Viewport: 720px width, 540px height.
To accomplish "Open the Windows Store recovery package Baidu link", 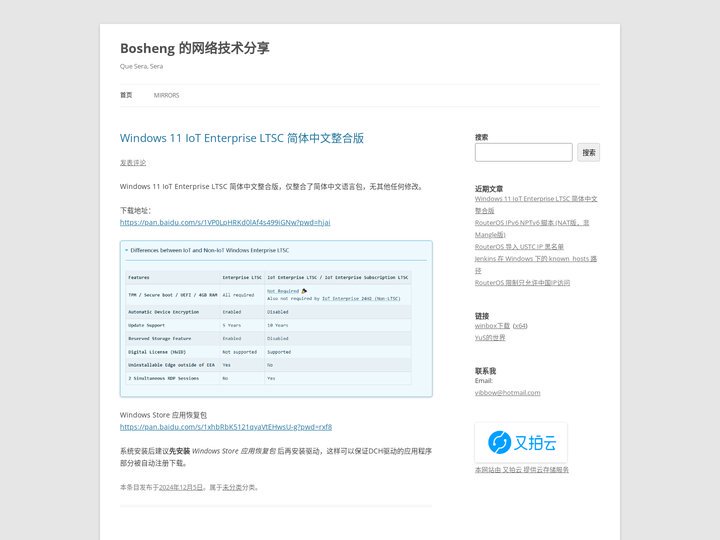I will pyautogui.click(x=226, y=427).
